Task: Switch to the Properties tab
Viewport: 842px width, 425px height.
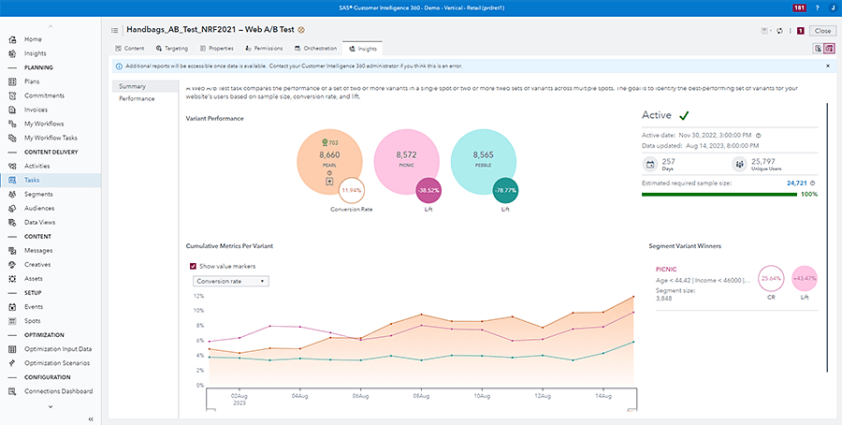Action: tap(216, 48)
